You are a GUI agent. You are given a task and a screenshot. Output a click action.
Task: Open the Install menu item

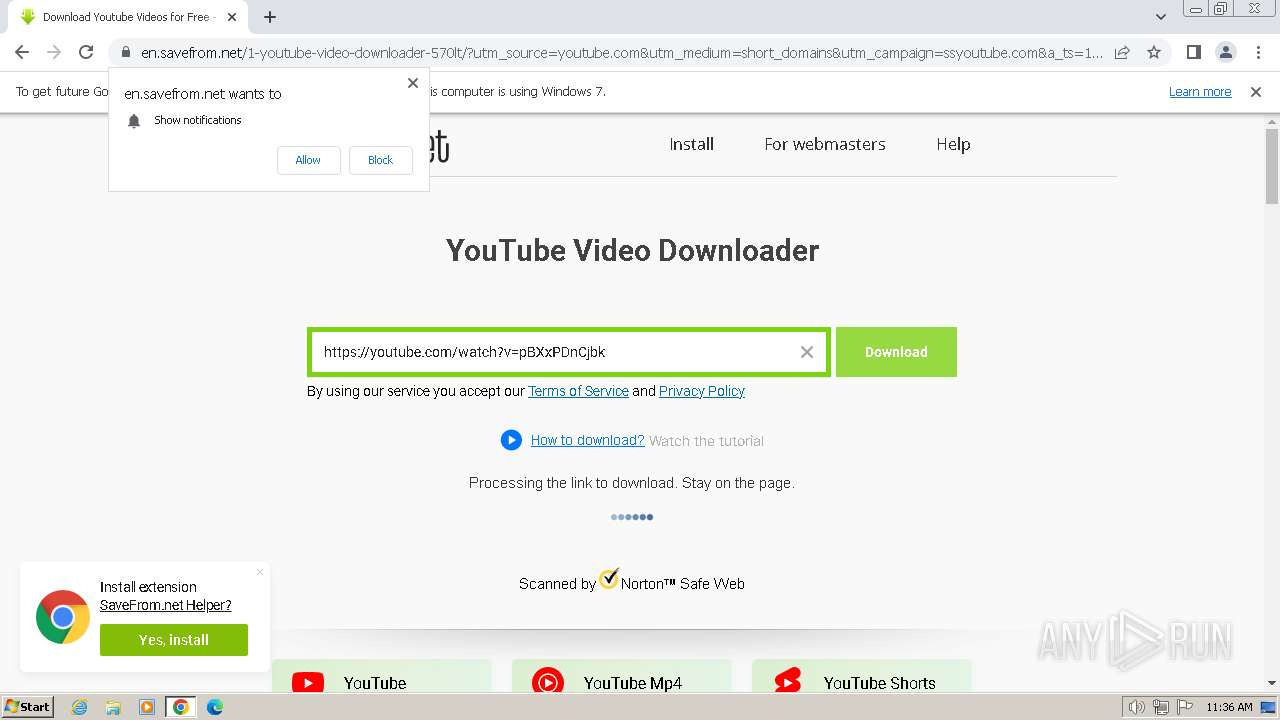[x=691, y=144]
